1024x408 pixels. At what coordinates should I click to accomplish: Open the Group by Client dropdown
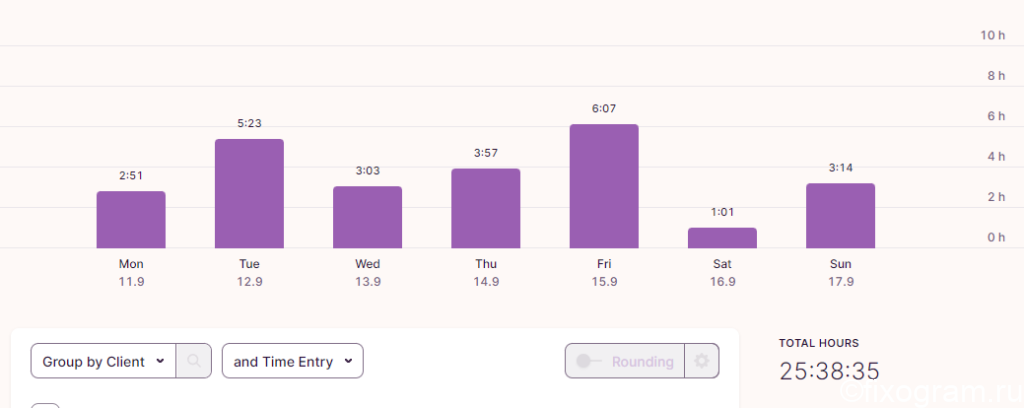pyautogui.click(x=103, y=361)
